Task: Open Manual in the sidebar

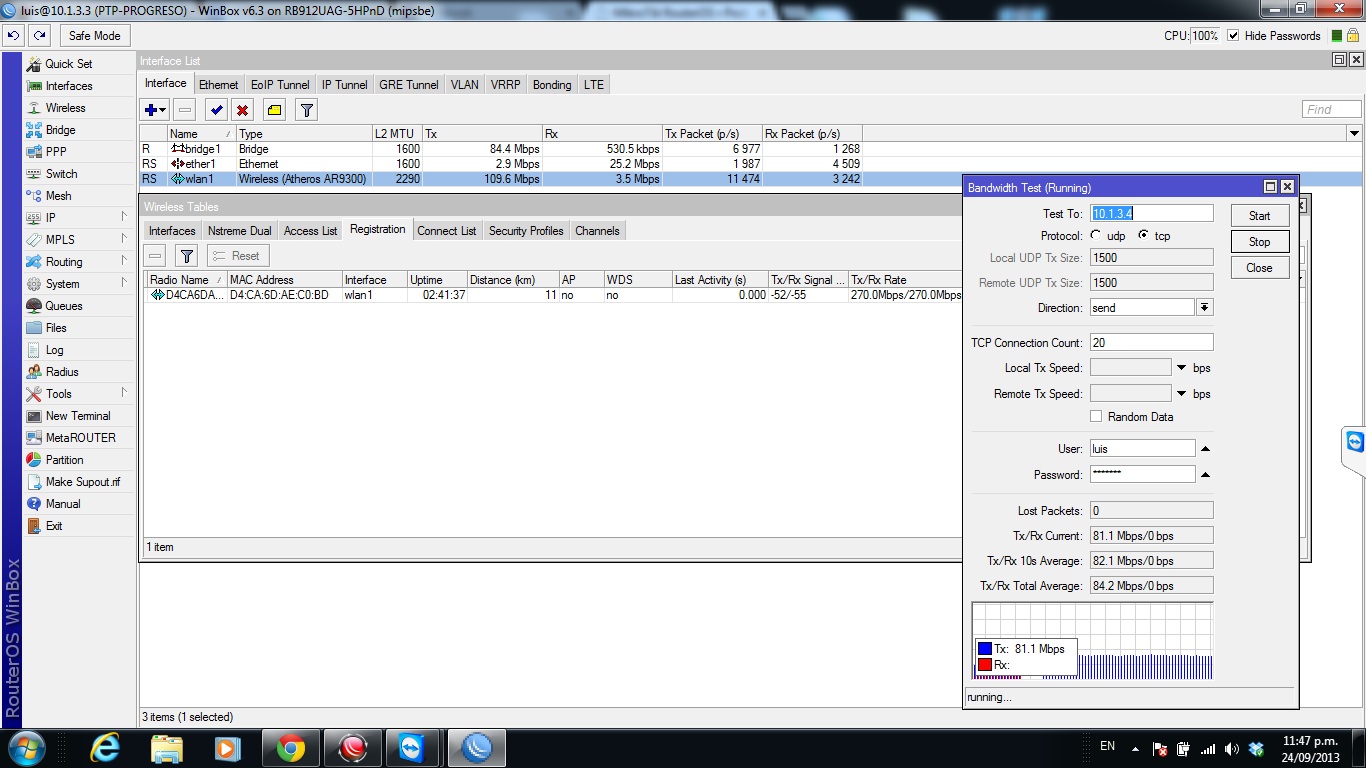Action: point(63,504)
